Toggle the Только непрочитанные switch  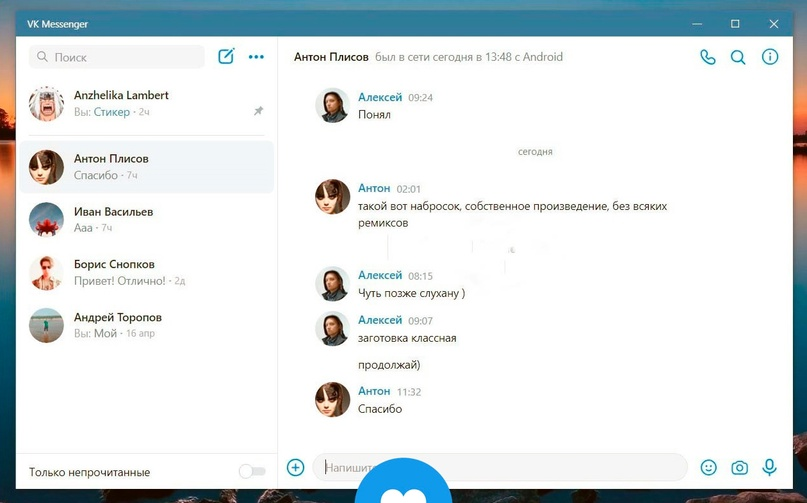click(252, 471)
